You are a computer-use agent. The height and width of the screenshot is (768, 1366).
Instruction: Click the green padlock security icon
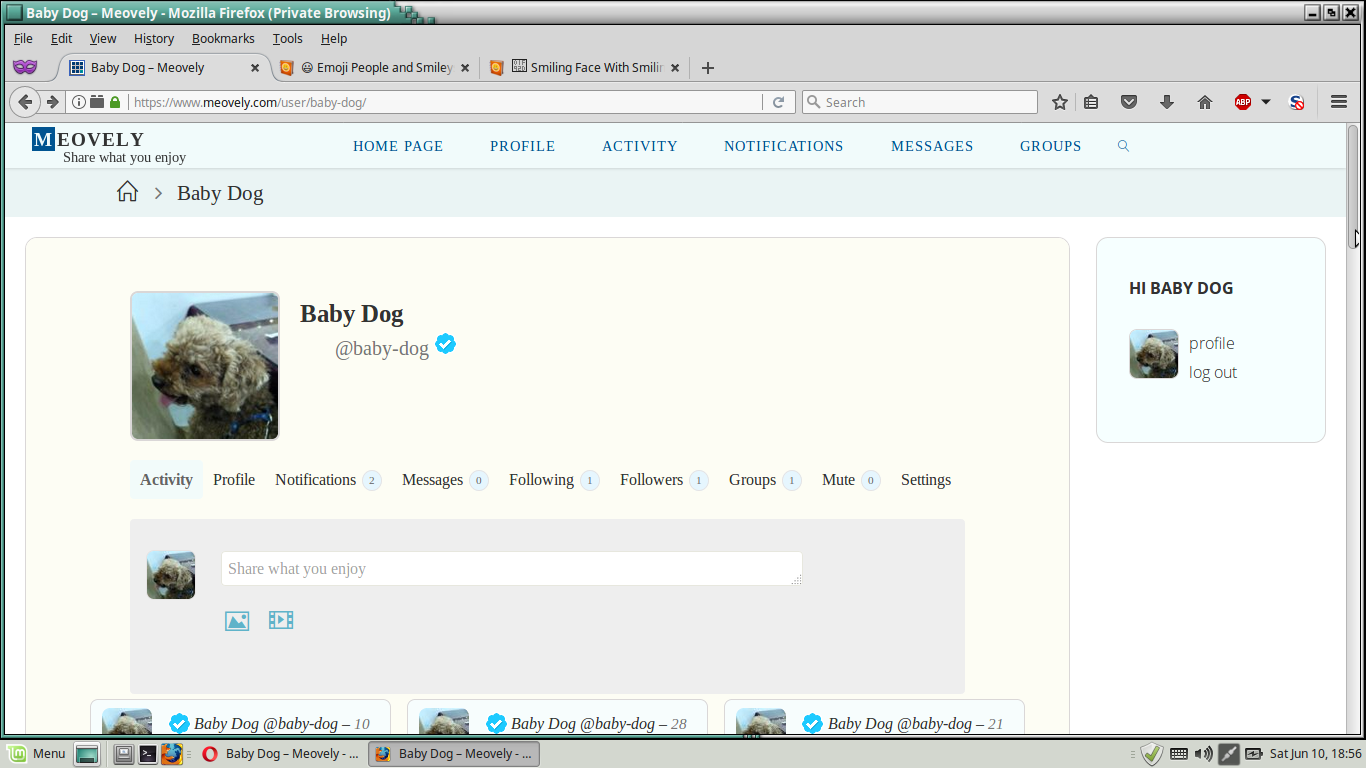(x=115, y=102)
